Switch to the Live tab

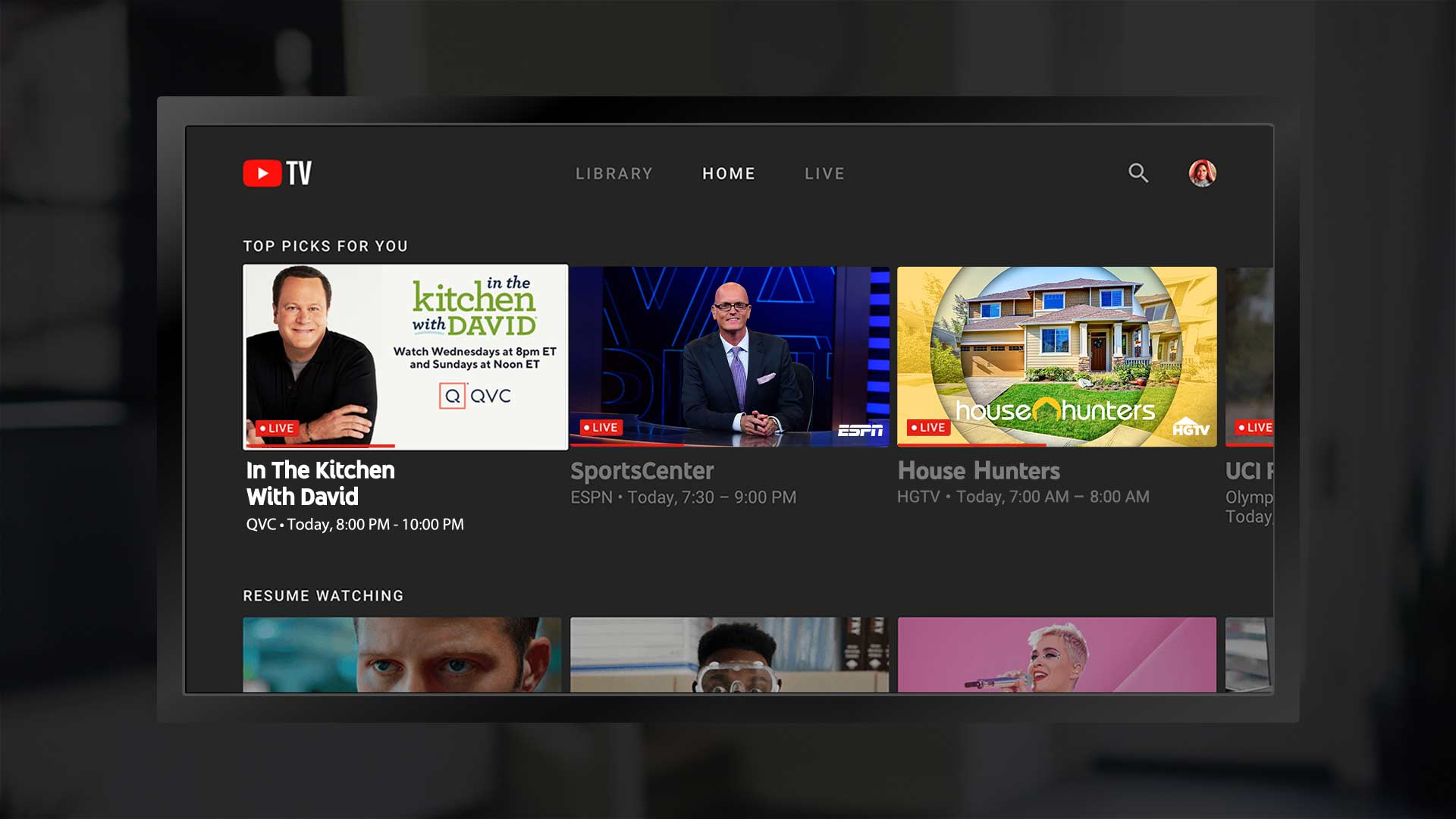click(x=824, y=174)
